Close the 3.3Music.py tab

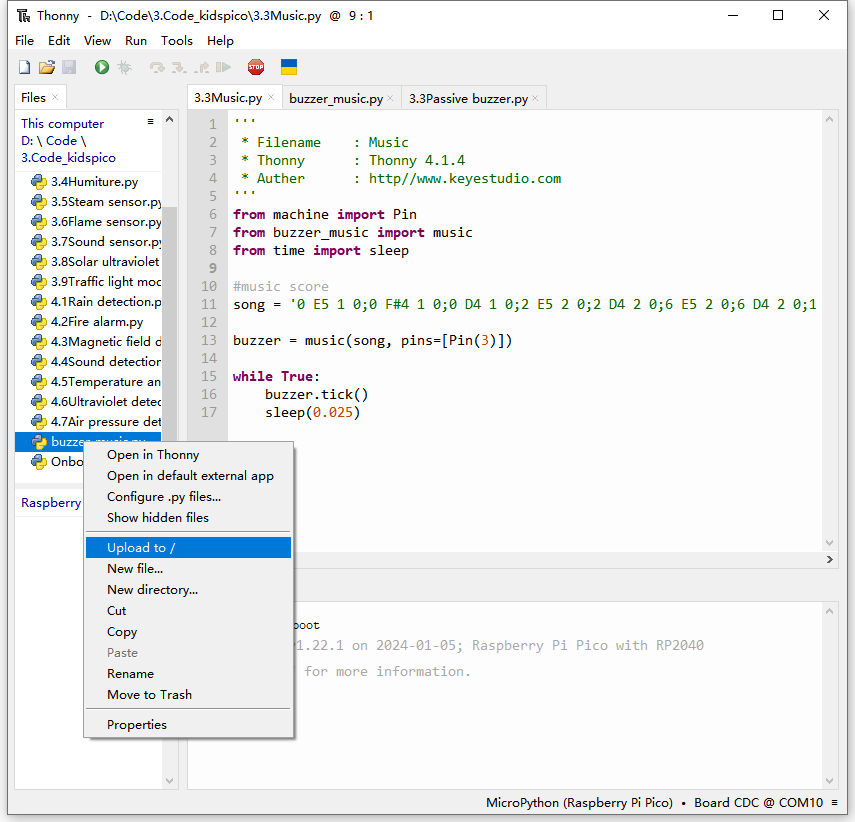pyautogui.click(x=271, y=97)
